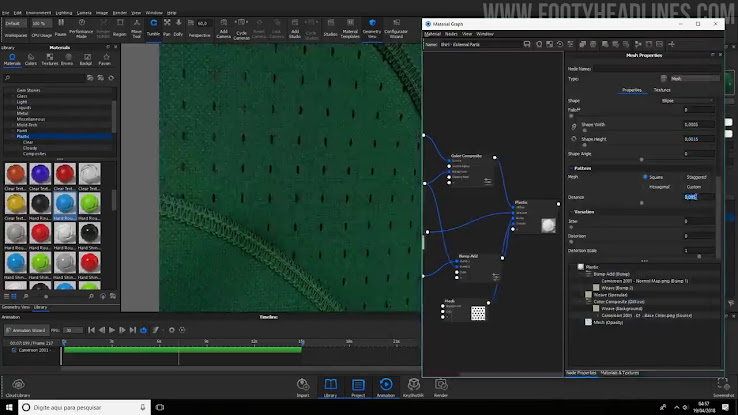Switch to Materials & Textures tab

pyautogui.click(x=619, y=373)
